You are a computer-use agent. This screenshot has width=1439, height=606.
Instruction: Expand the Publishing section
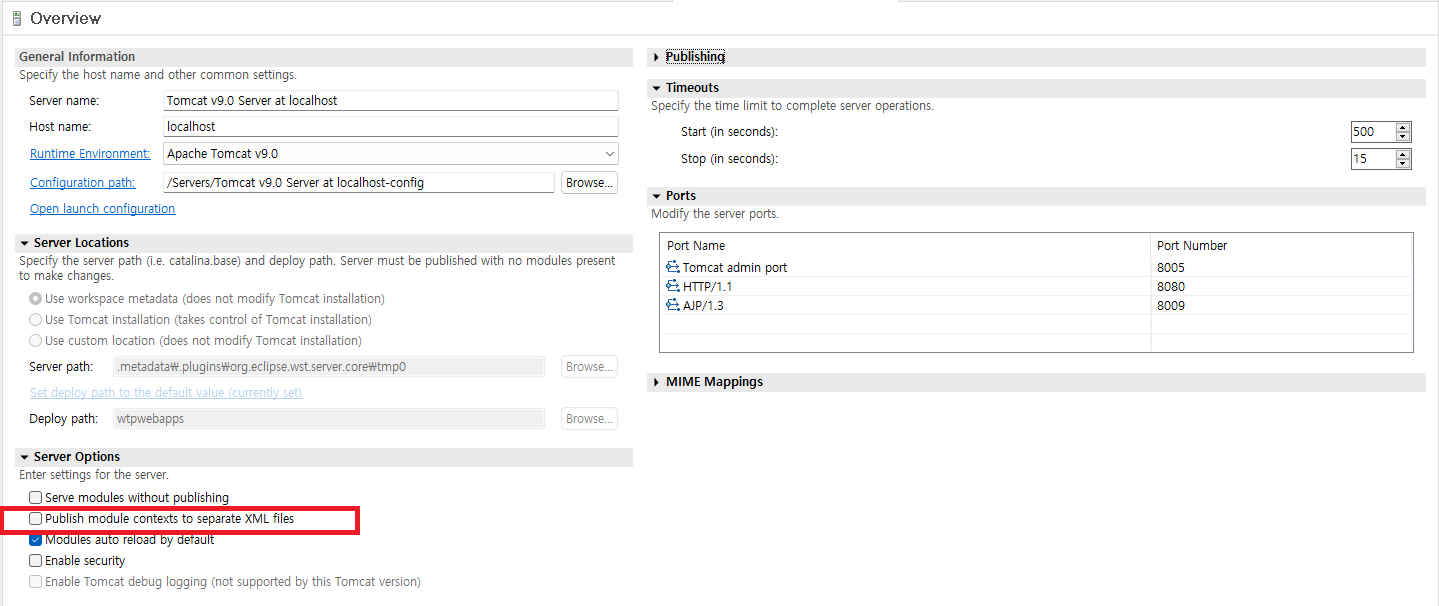[656, 57]
